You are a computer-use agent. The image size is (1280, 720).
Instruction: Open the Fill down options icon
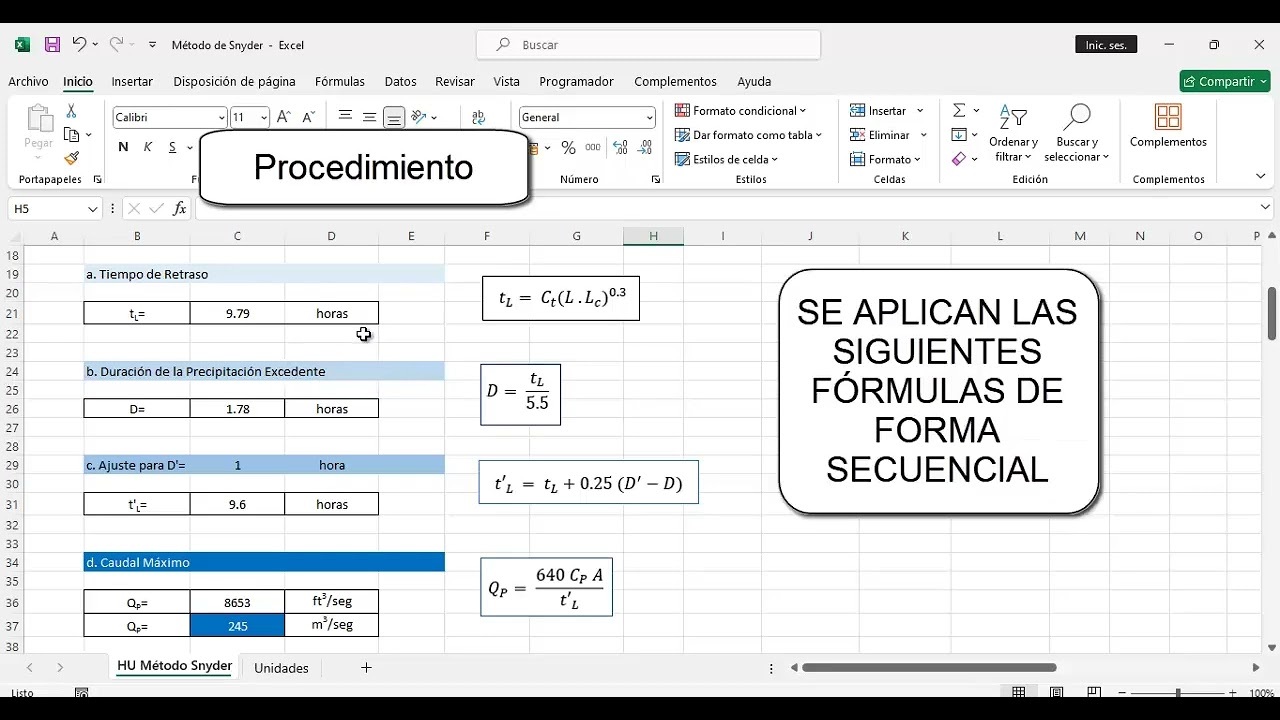tap(959, 134)
